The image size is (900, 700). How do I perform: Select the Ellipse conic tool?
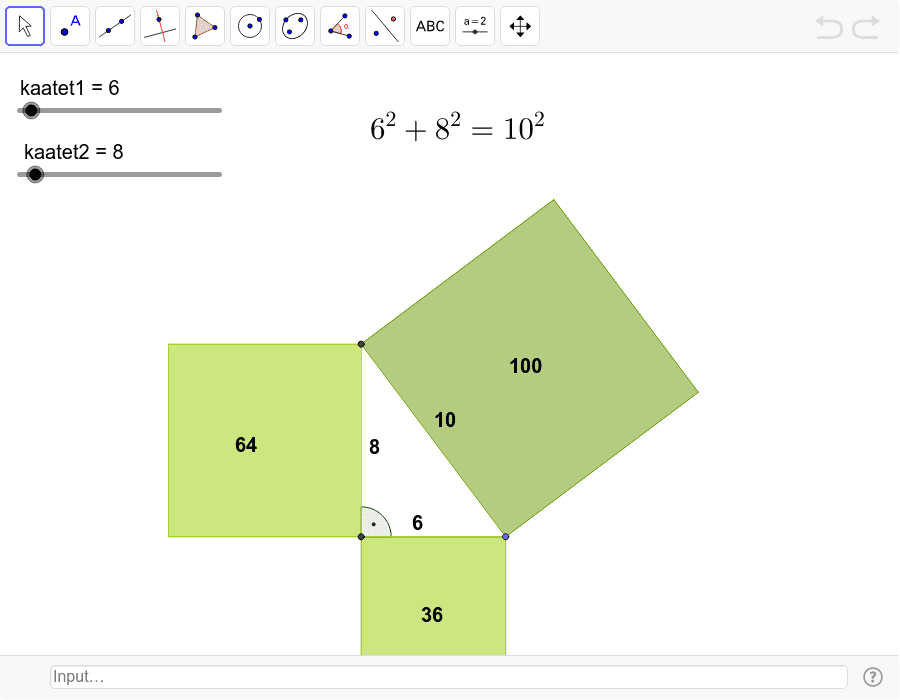(294, 26)
